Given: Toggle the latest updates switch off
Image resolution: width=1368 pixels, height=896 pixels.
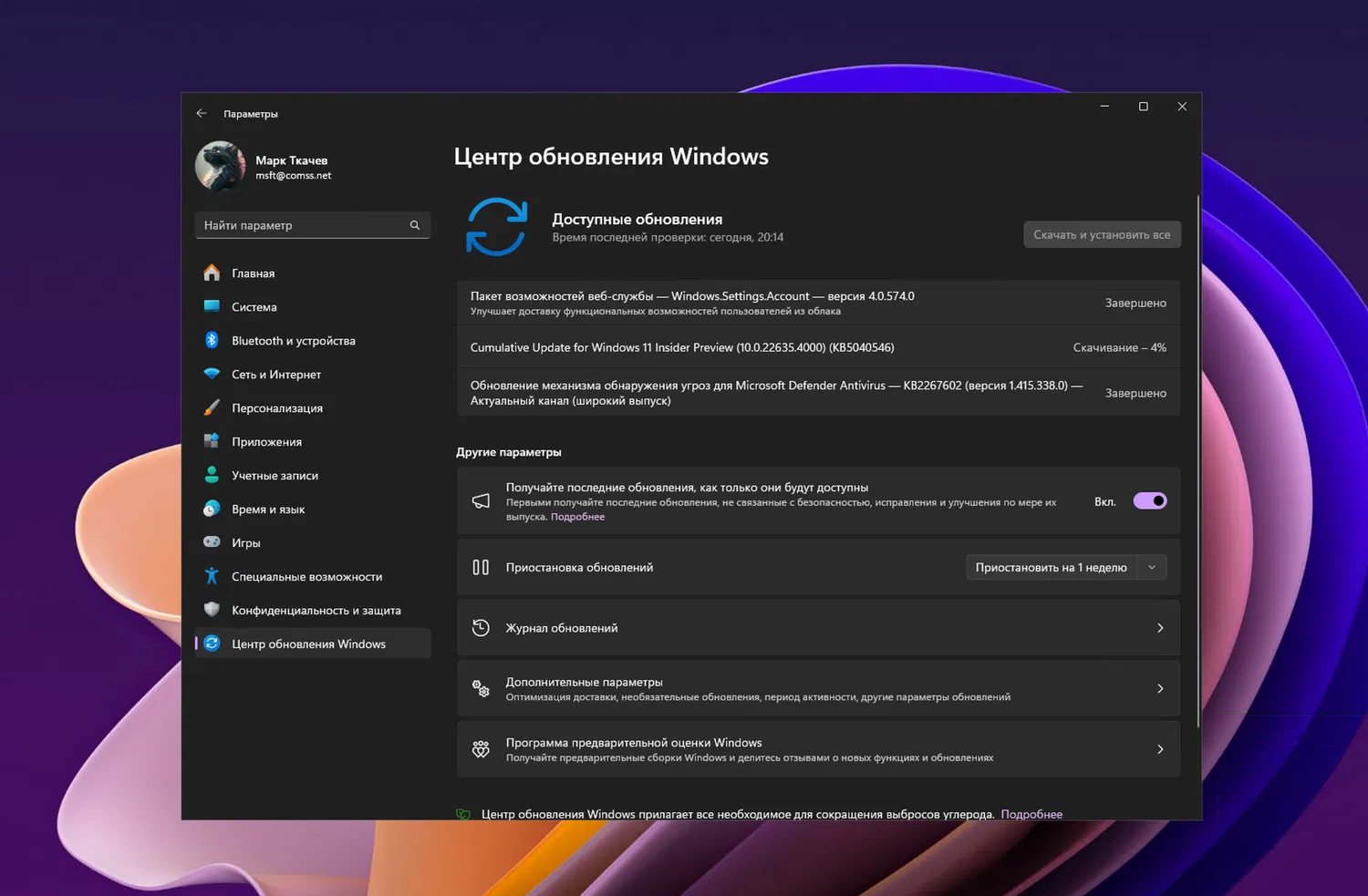Looking at the screenshot, I should 1150,500.
